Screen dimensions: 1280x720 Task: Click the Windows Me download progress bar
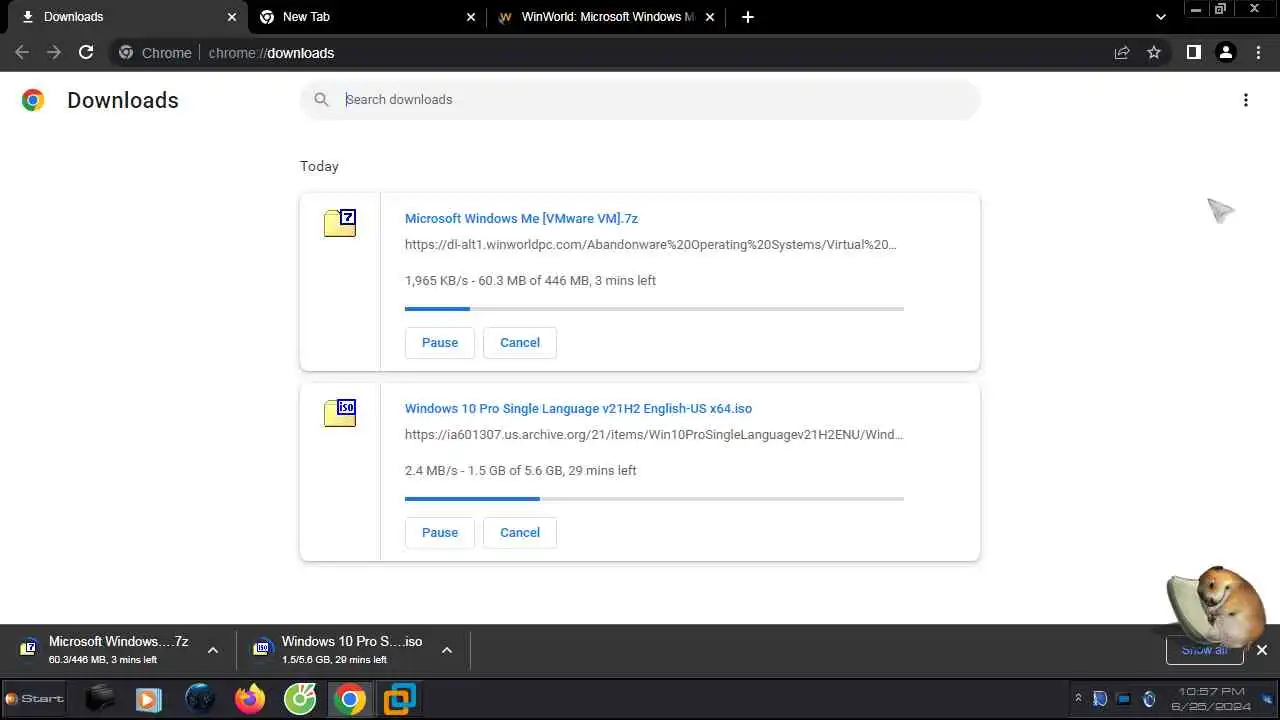pos(654,309)
